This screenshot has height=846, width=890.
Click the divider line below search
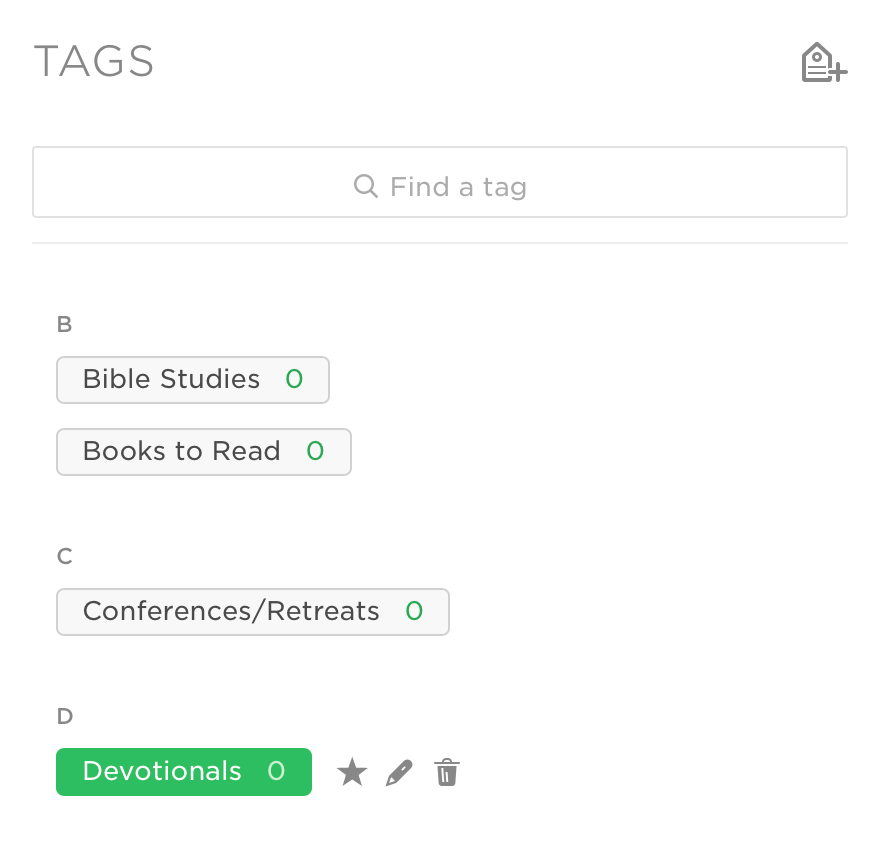tap(440, 243)
